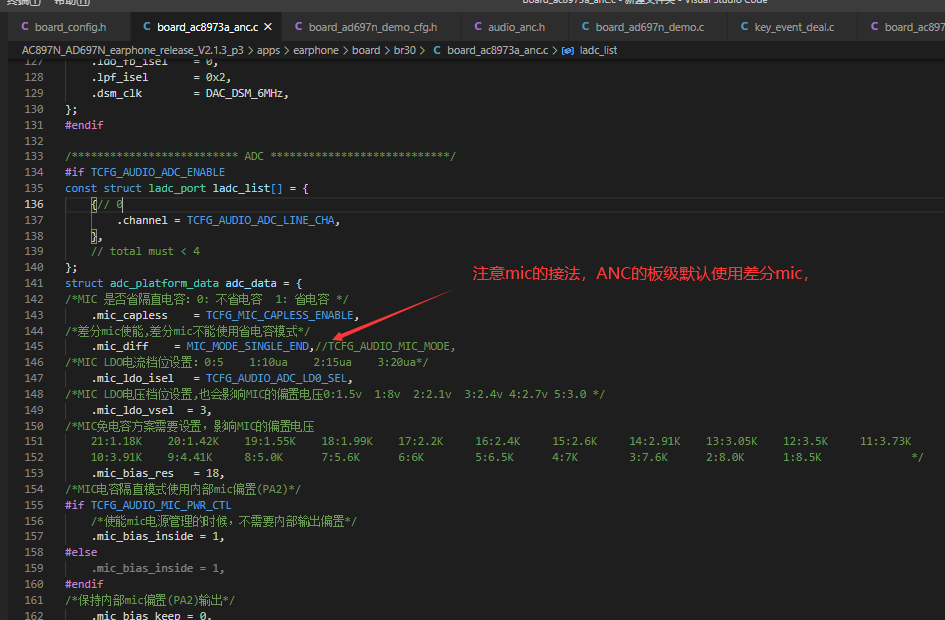Image resolution: width=945 pixels, height=620 pixels.
Task: Click TCFG_MIC_CAPLESS_ENABLE value
Action: pyautogui.click(x=280, y=315)
